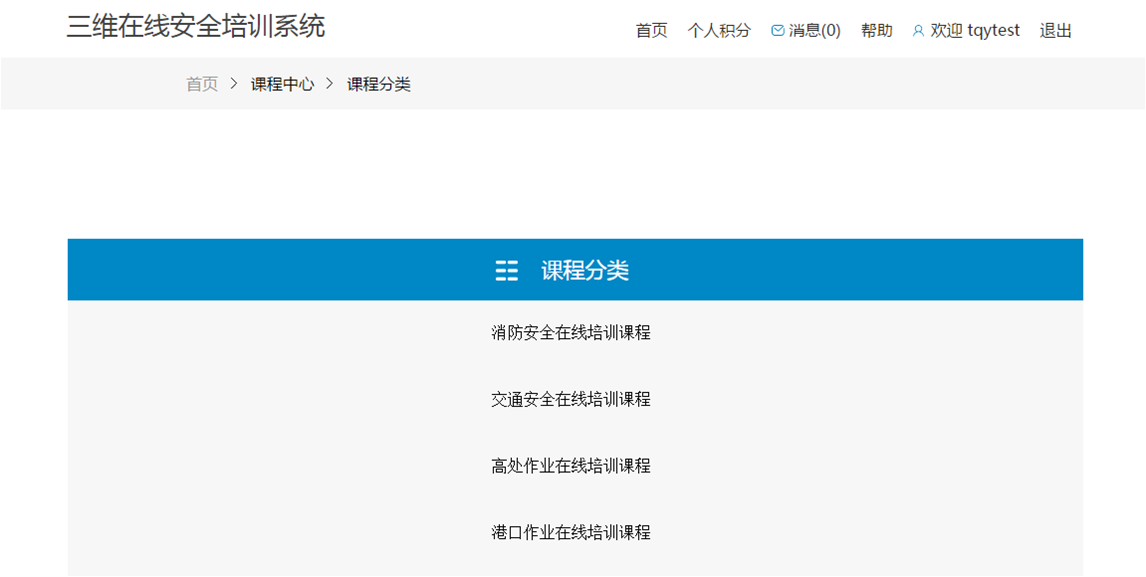This screenshot has height=577, width=1146.
Task: Click the 三维在线安全培训系统 site title
Action: pos(196,27)
